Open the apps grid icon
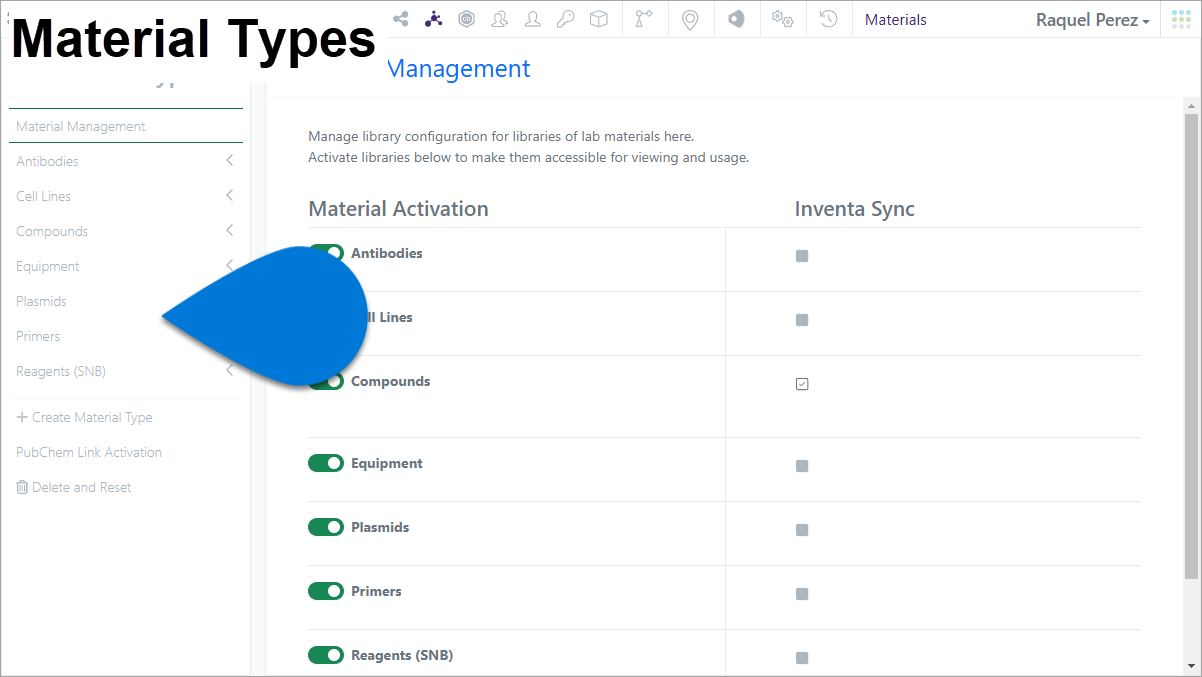The image size is (1202, 677). click(x=1181, y=19)
